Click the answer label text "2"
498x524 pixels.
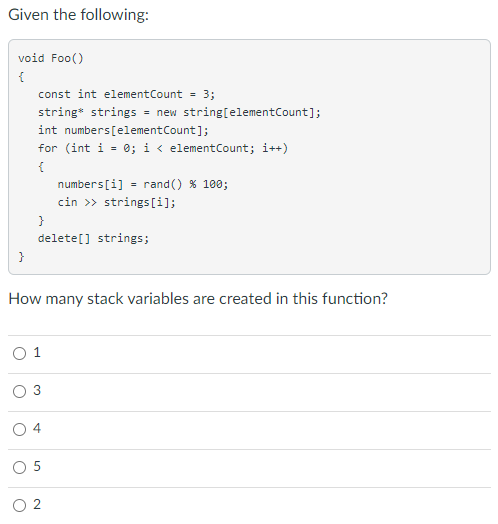pyautogui.click(x=37, y=504)
